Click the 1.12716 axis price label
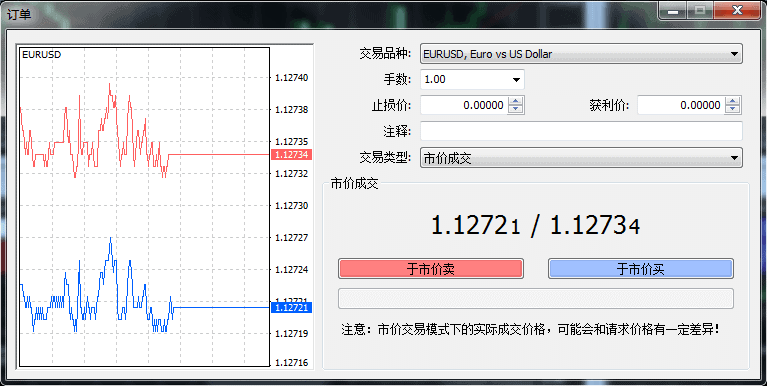 tap(292, 363)
